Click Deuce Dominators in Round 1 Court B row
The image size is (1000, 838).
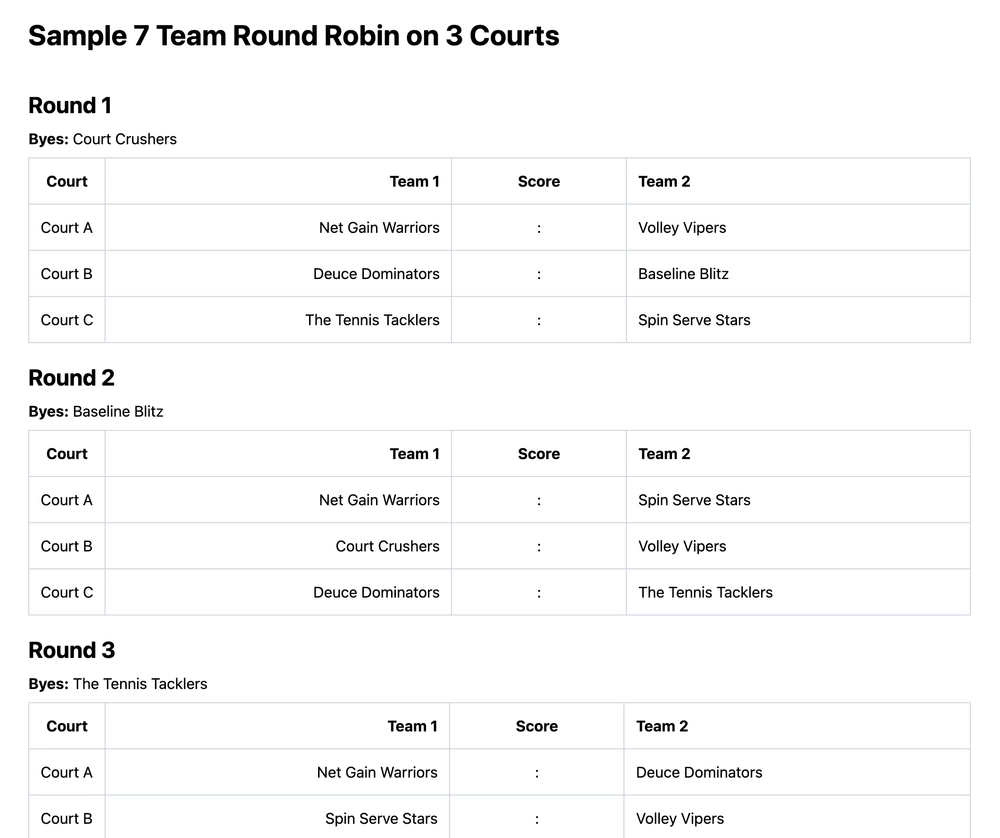pos(376,274)
